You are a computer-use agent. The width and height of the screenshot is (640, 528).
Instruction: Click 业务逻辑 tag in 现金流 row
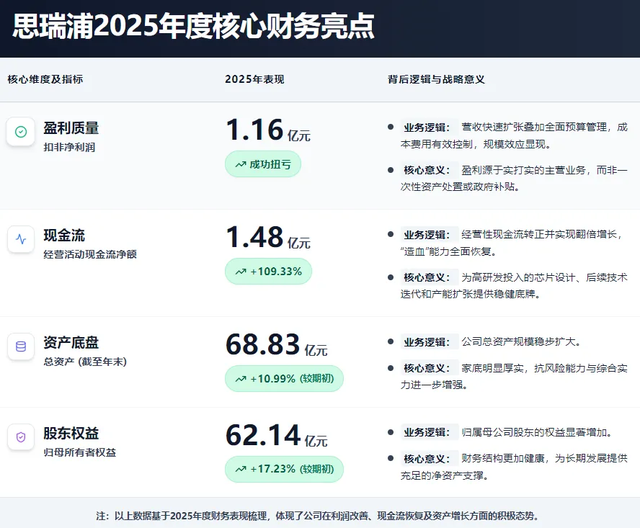[x=427, y=235]
